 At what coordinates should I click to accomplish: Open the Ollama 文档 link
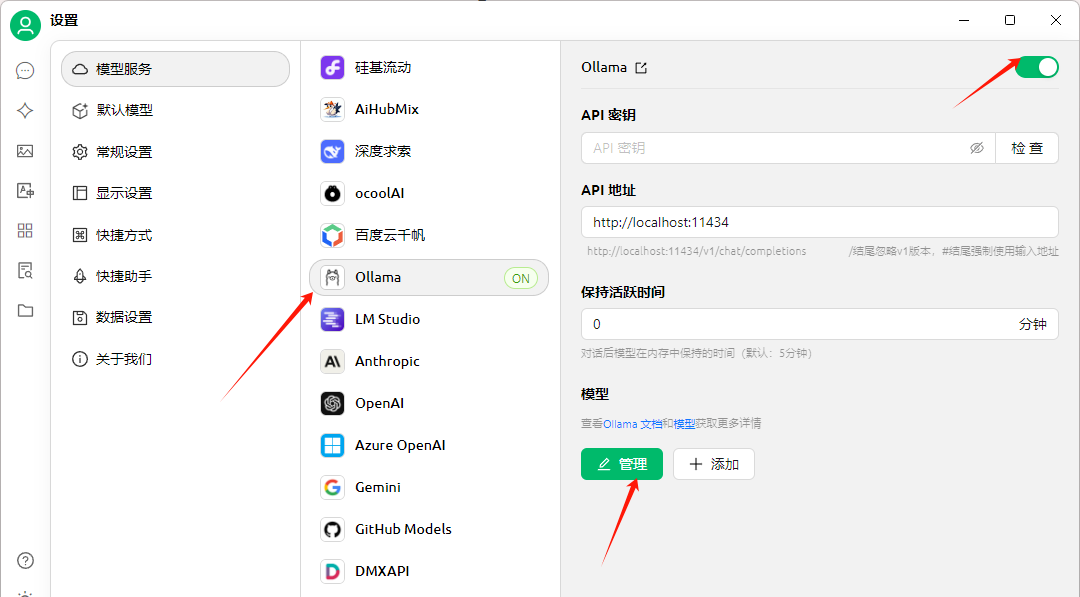pyautogui.click(x=633, y=423)
